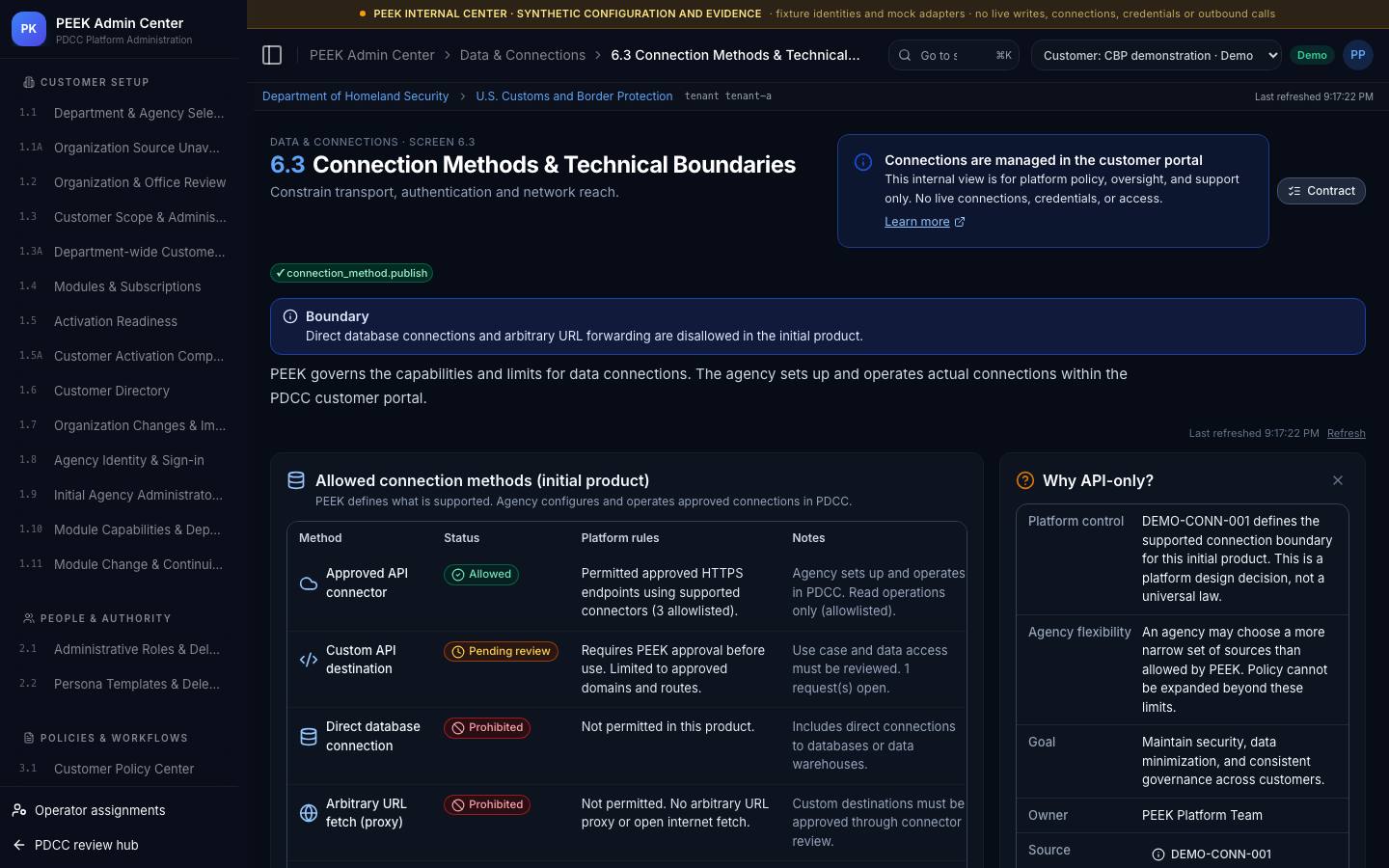Click the Custom API destination code icon

click(309, 660)
